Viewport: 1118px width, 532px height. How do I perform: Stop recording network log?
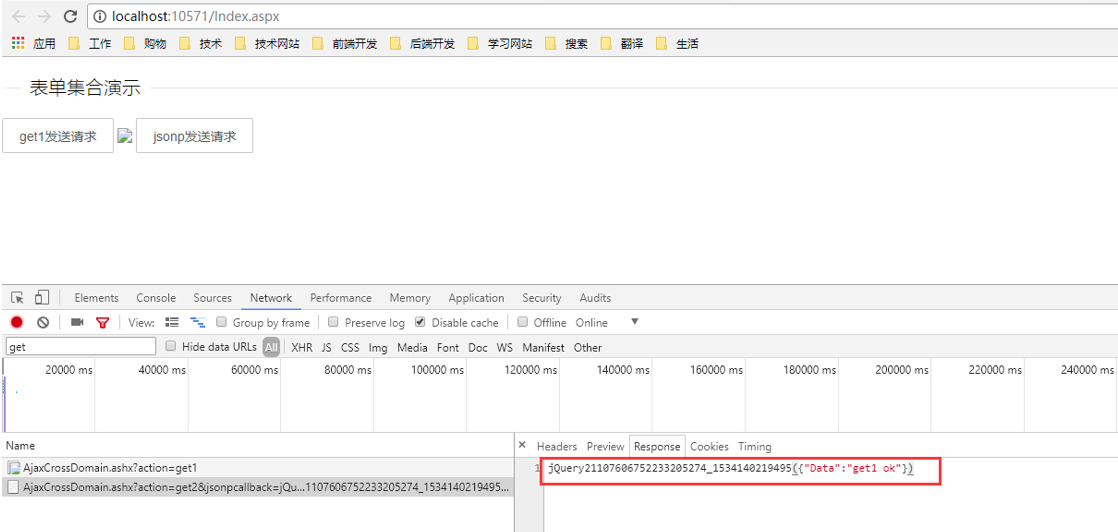(17, 322)
